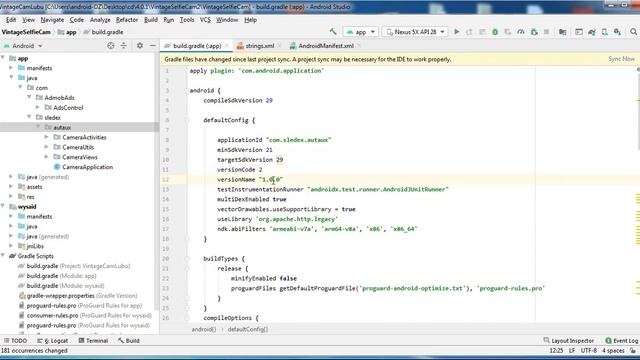Viewport: 640px width, 360px height.
Task: Open the Build tool window
Action: [x=129, y=340]
